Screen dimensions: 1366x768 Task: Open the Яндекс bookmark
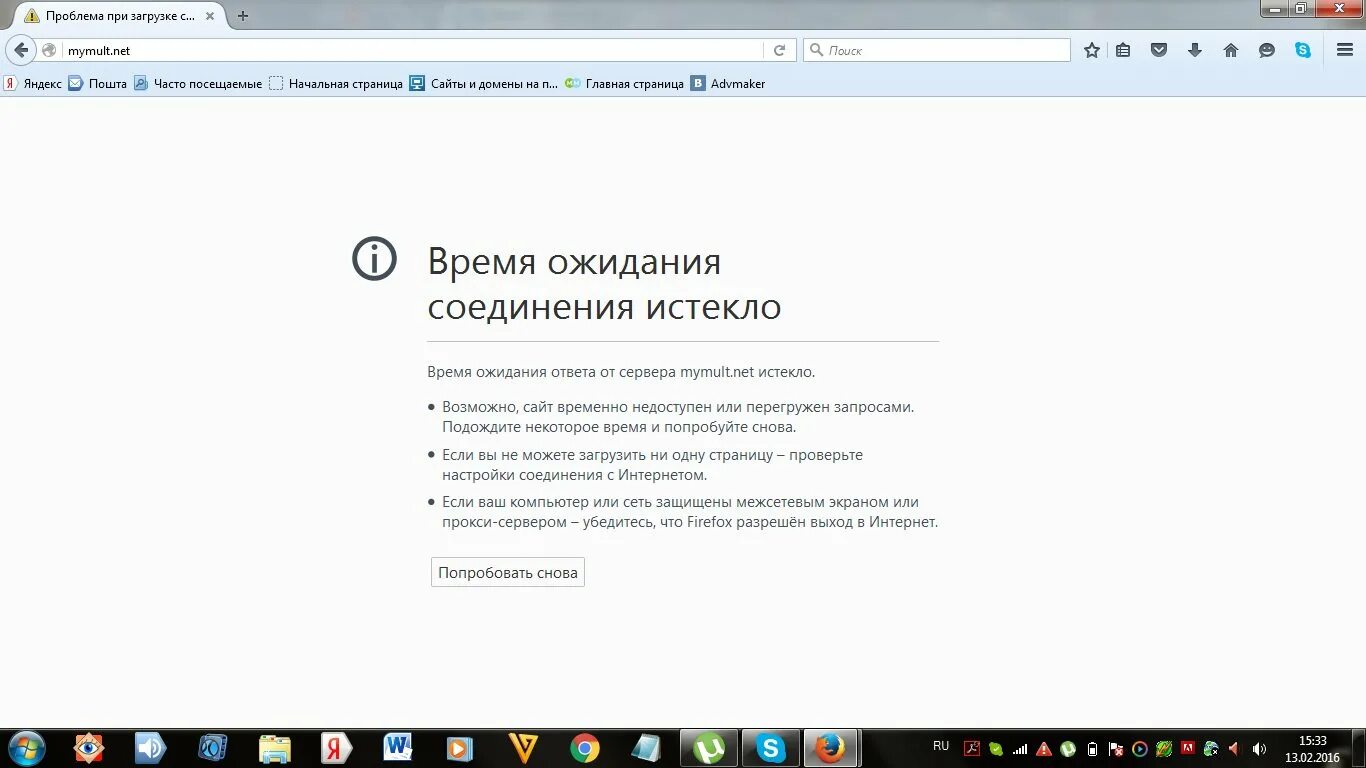tap(33, 84)
